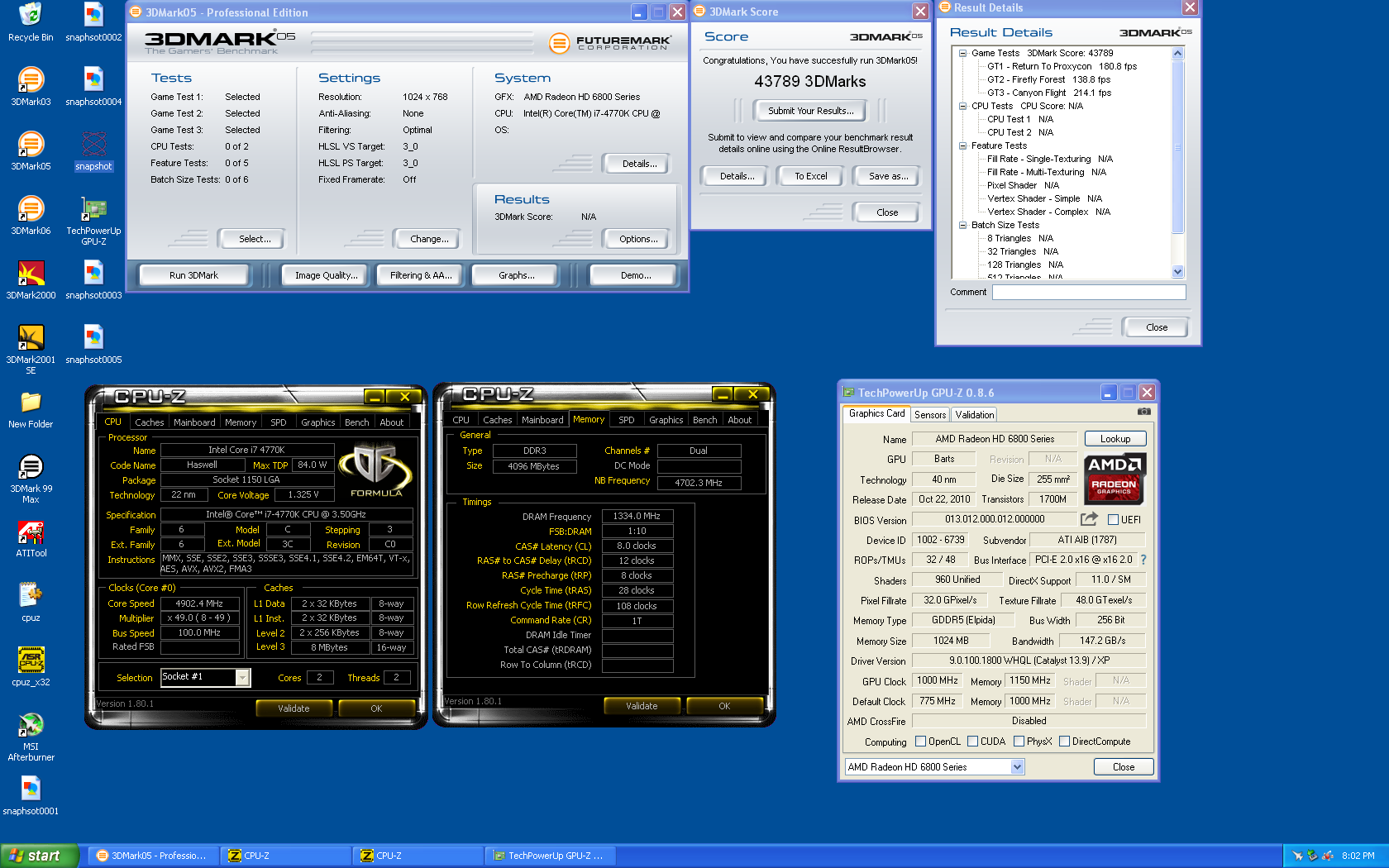This screenshot has height=868, width=1389.
Task: Open the 3DMark2001 SE desktop shortcut
Action: click(31, 349)
